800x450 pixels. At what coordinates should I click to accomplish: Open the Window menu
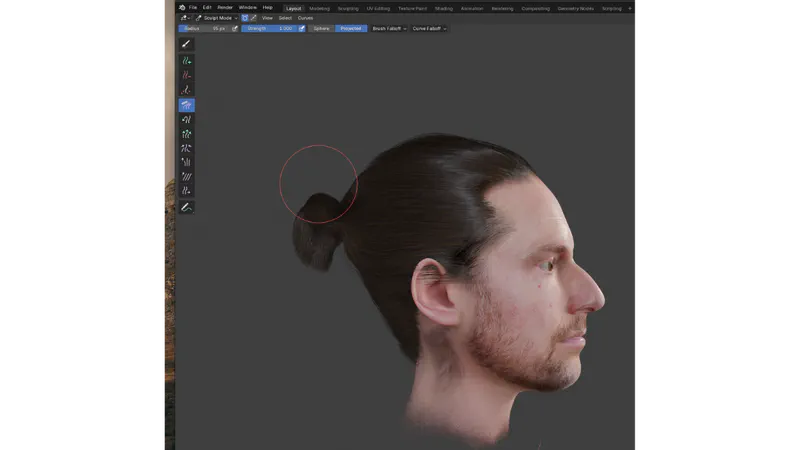tap(247, 8)
